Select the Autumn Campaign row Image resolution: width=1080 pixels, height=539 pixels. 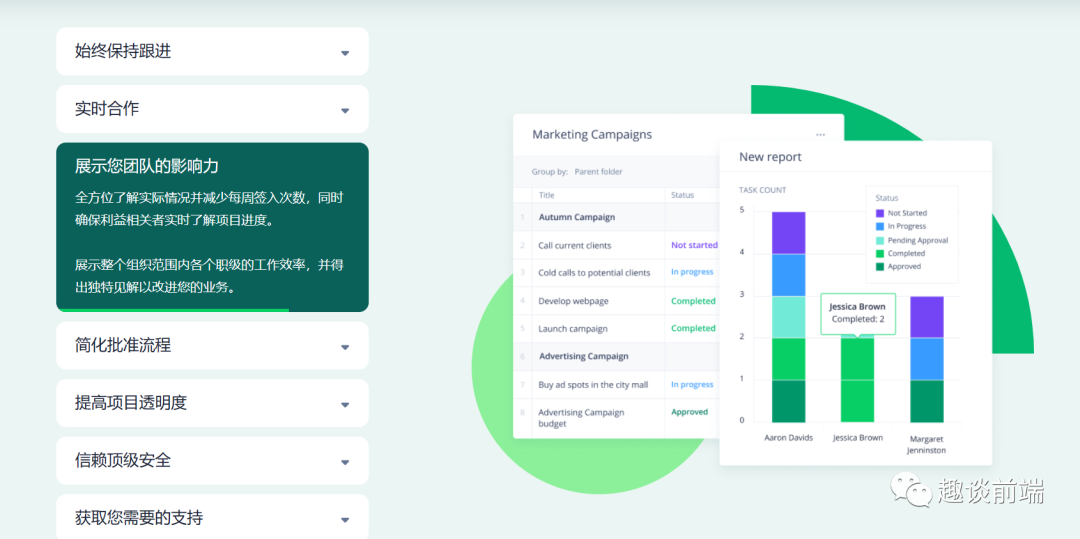tap(616, 217)
